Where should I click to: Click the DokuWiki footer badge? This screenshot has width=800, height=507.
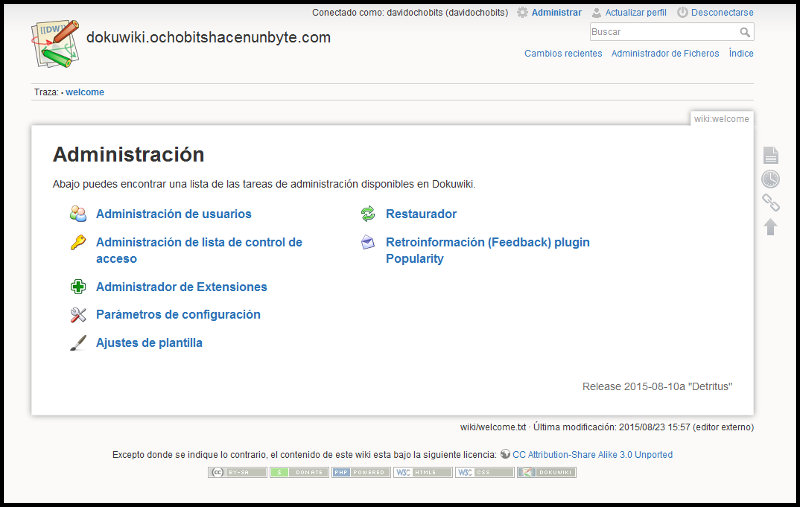click(x=546, y=472)
